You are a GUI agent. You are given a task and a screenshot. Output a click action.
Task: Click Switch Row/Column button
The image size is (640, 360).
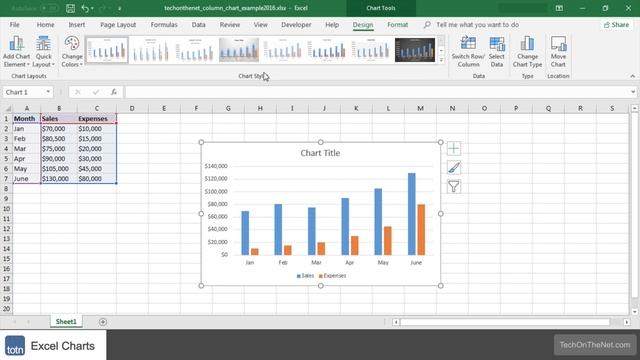(x=468, y=51)
